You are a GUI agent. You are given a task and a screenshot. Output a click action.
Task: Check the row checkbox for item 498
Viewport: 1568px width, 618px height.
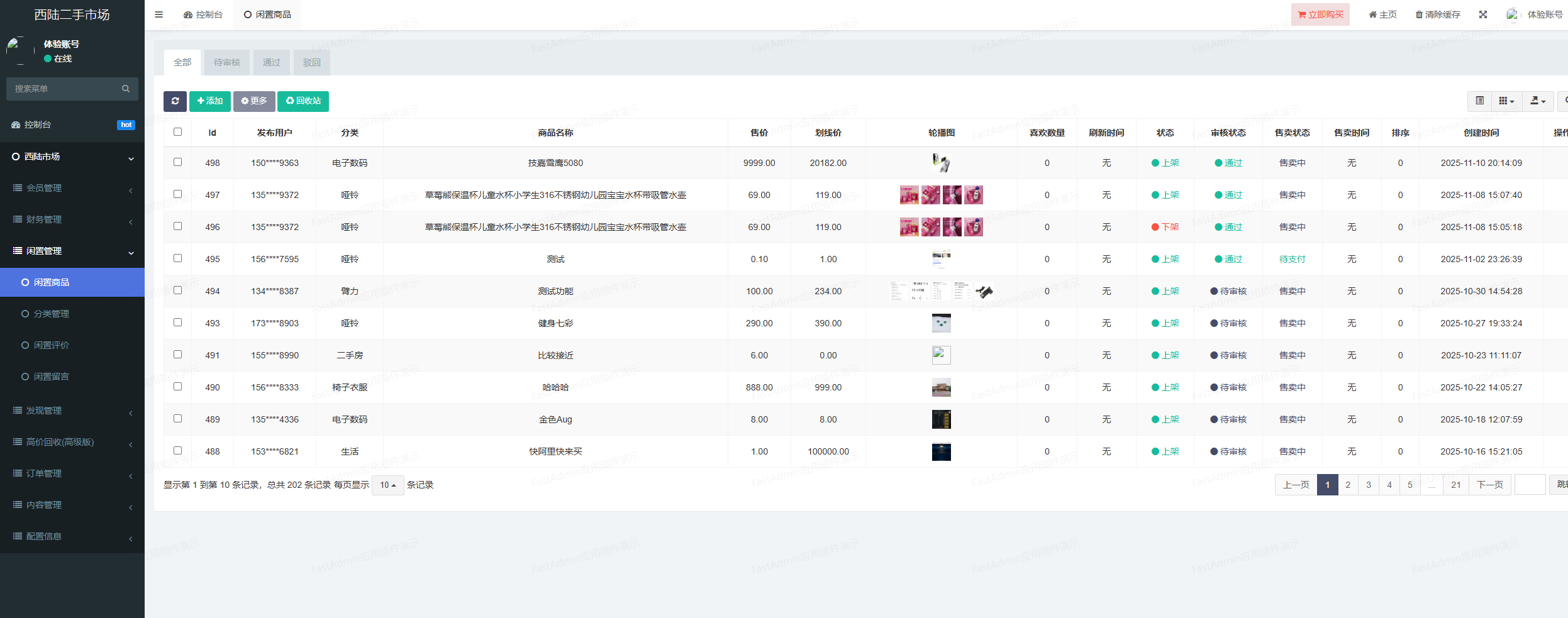click(178, 162)
